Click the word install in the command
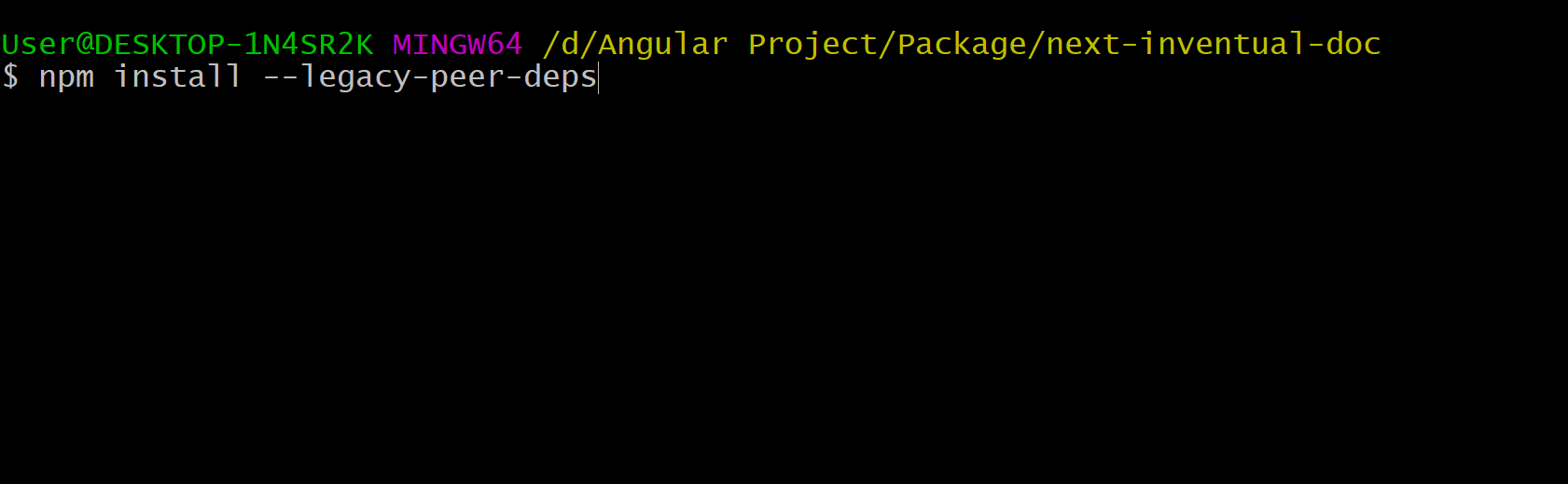Image resolution: width=1568 pixels, height=484 pixels. click(177, 76)
